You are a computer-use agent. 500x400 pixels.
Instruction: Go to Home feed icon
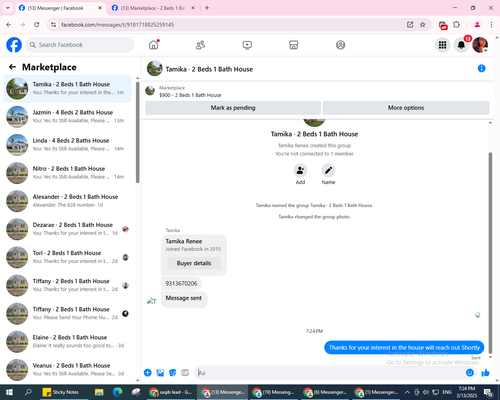153,45
